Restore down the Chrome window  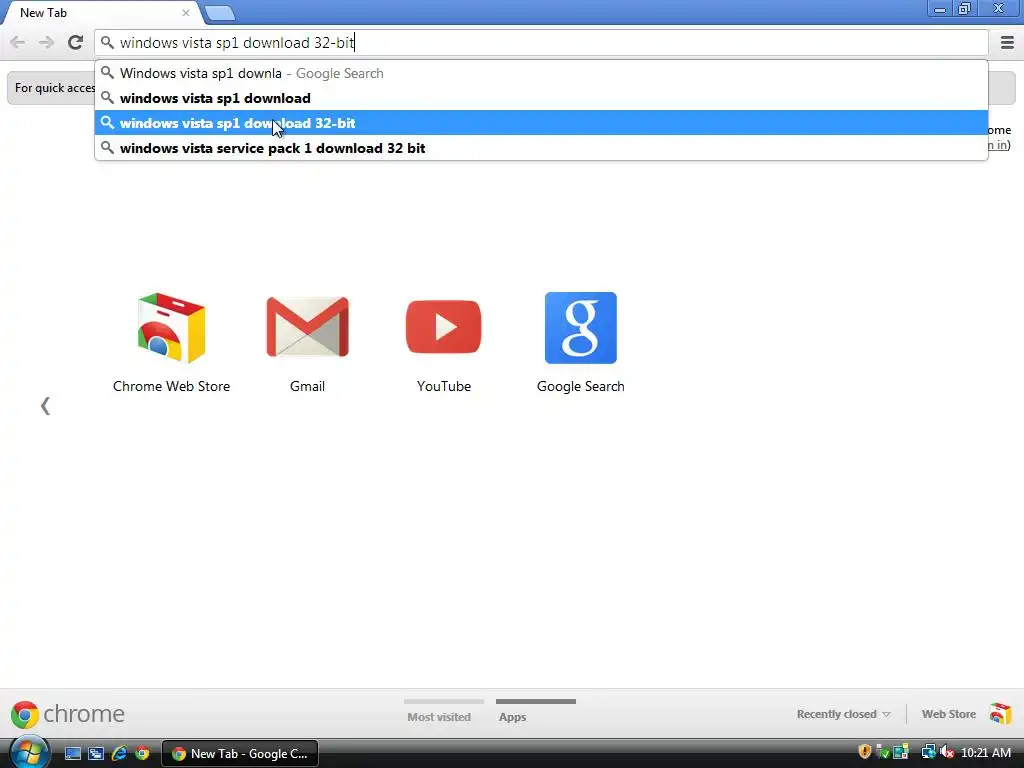[964, 9]
